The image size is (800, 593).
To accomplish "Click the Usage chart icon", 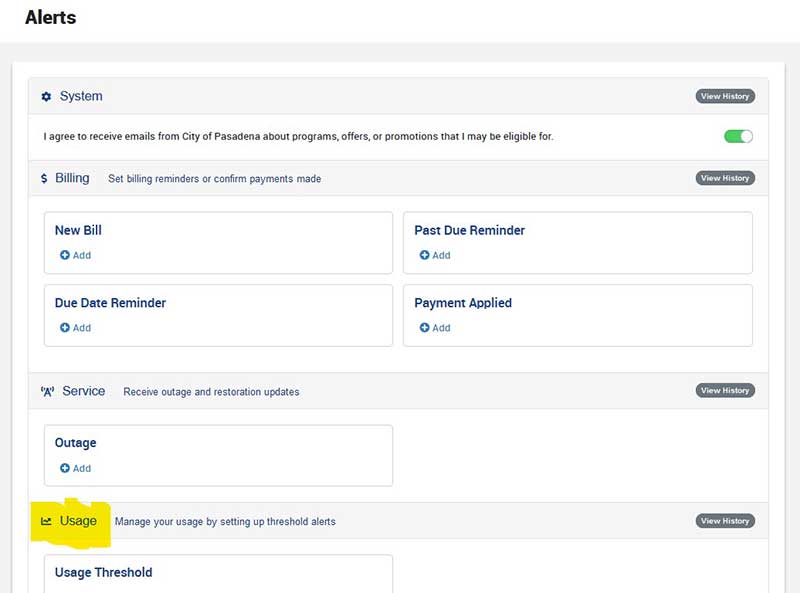I will pyautogui.click(x=46, y=521).
